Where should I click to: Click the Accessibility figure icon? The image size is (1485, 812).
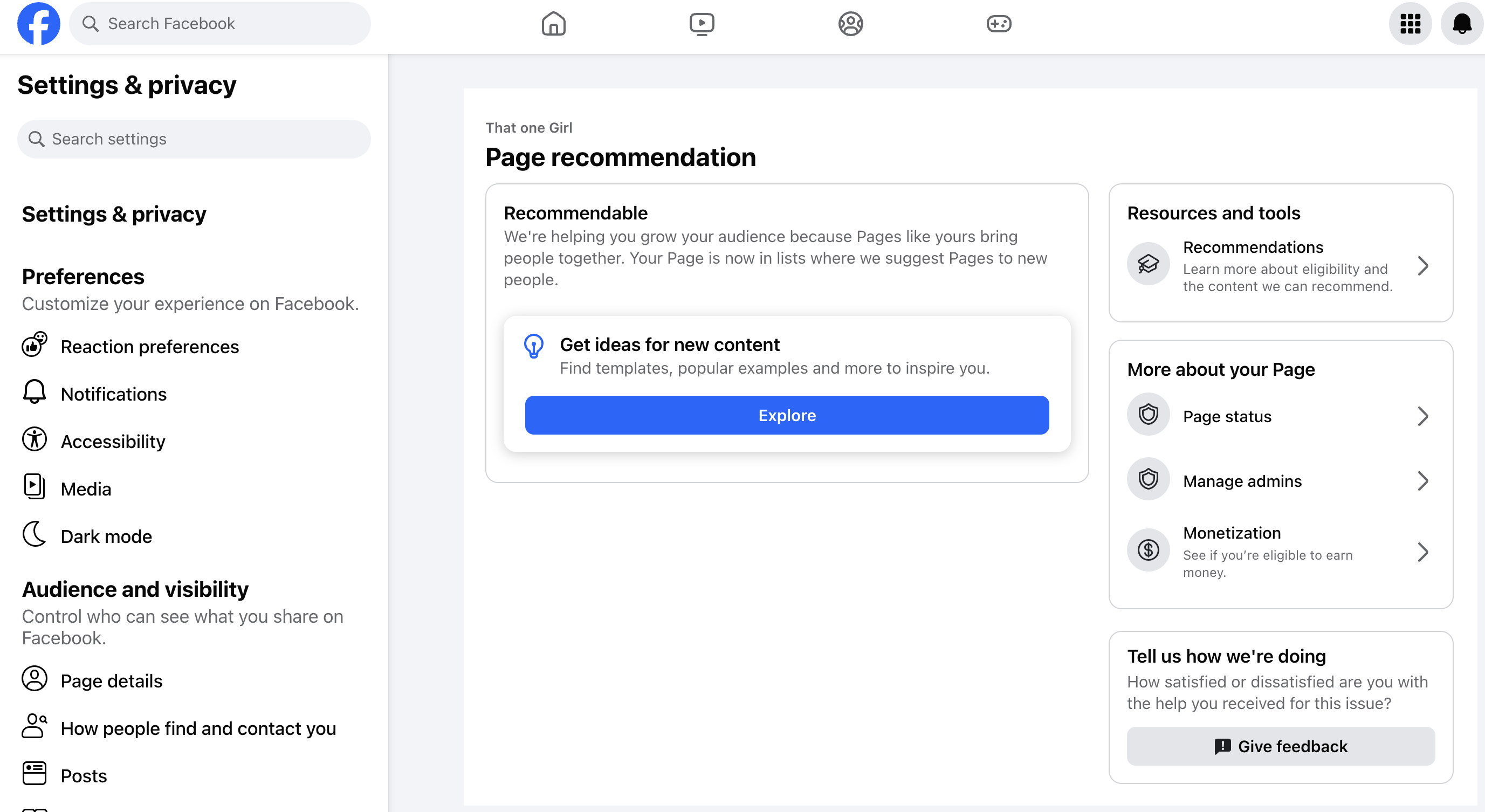click(35, 440)
